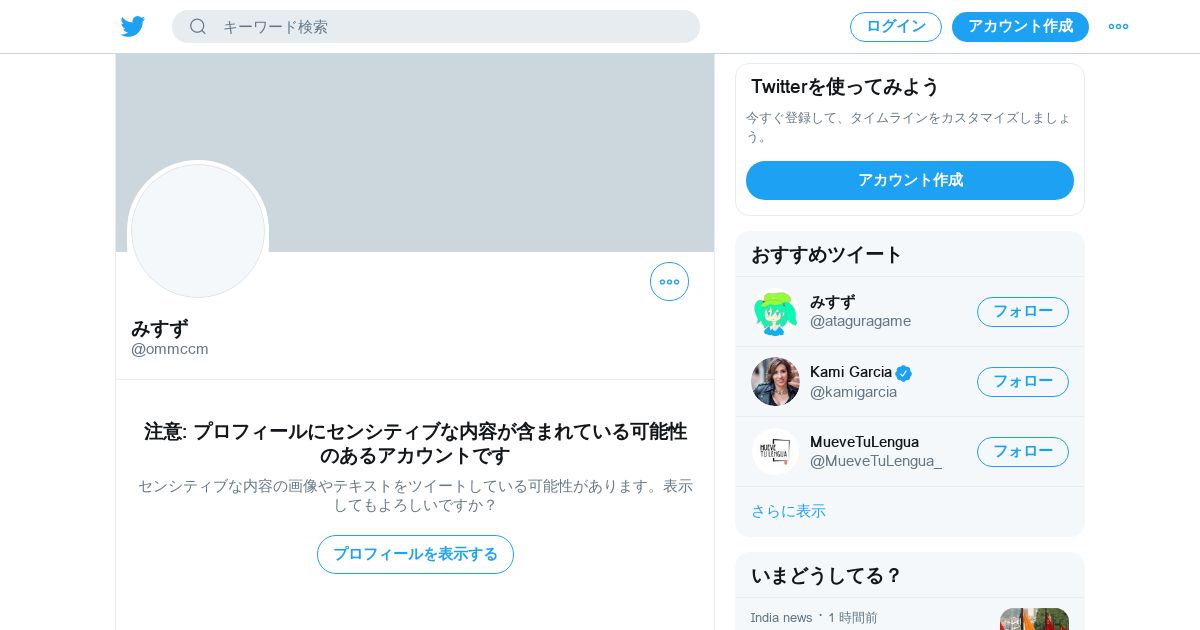The width and height of the screenshot is (1200, 630).
Task: Open the profile three-dots options button
Action: point(669,281)
